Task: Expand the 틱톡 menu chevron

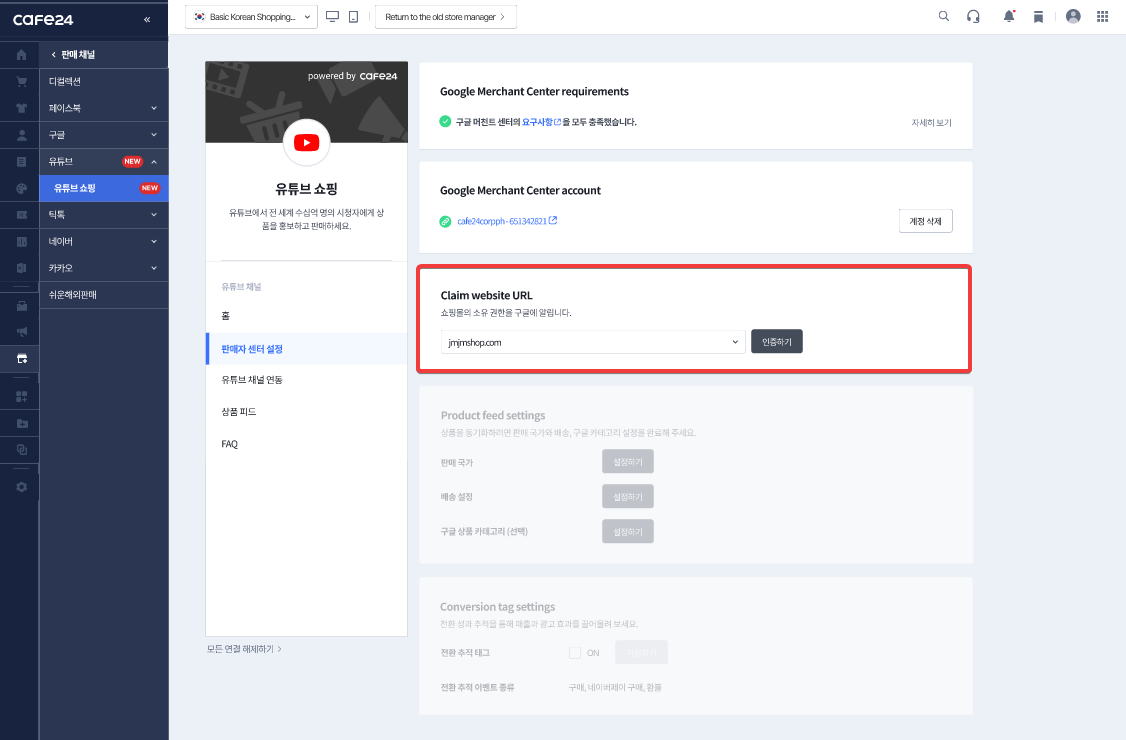Action: [154, 215]
